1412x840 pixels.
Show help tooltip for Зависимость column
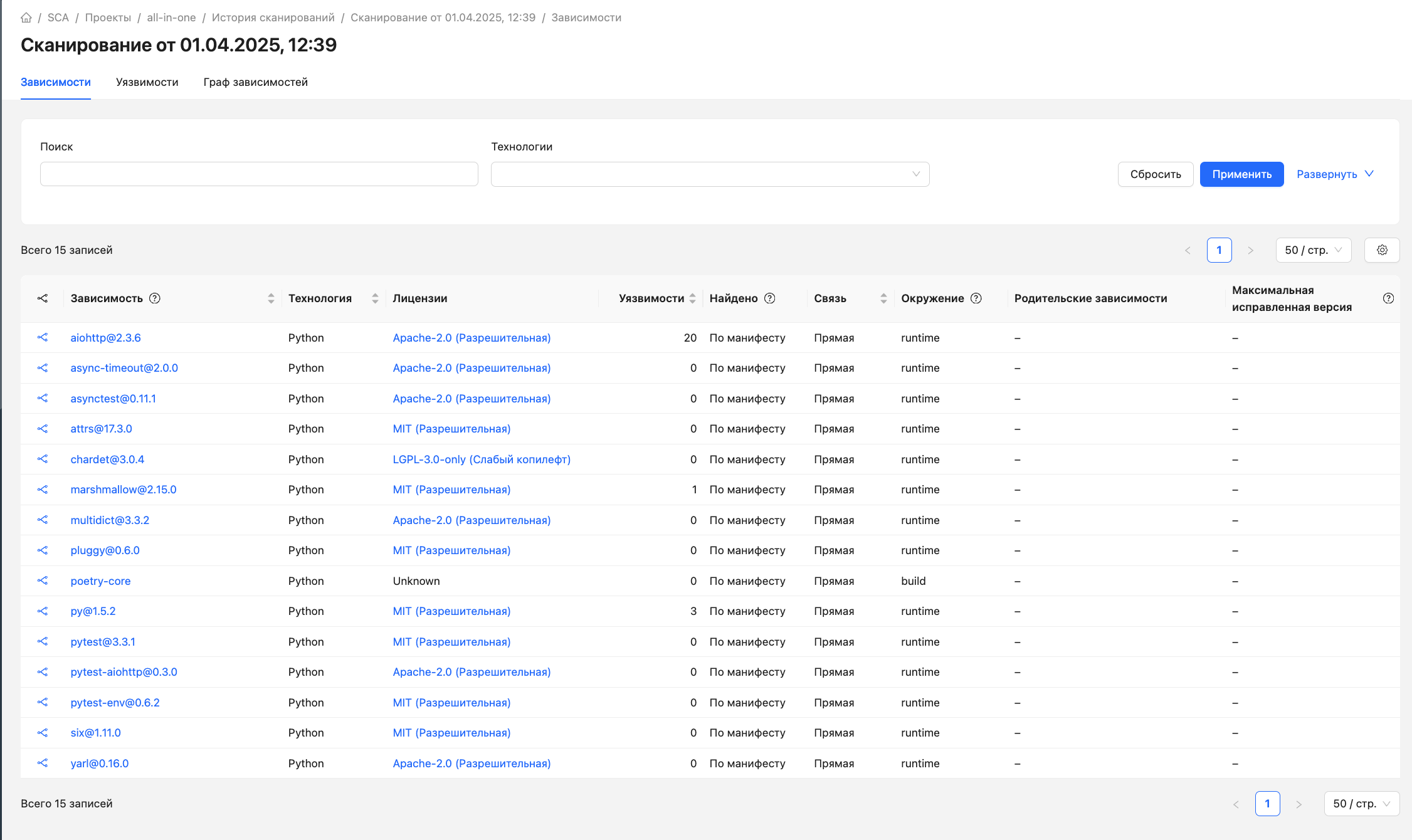coord(155,298)
